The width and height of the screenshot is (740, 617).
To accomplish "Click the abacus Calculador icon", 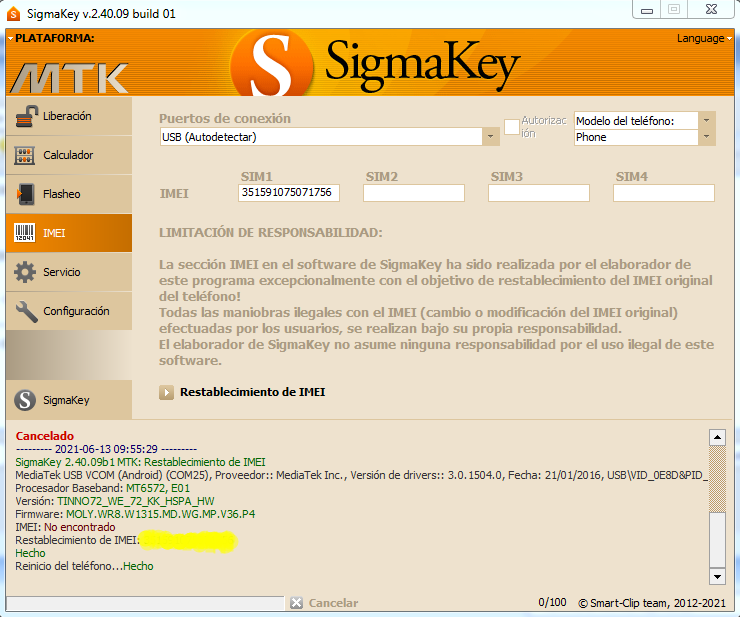I will click(25, 155).
